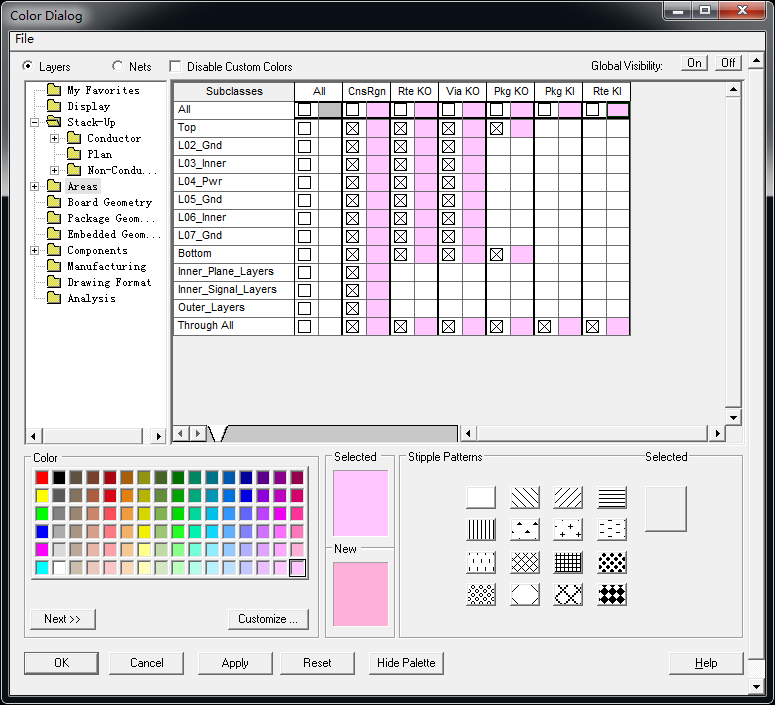The height and width of the screenshot is (705, 775).
Task: Open the Manufacturing folder in the tree
Action: coord(106,266)
